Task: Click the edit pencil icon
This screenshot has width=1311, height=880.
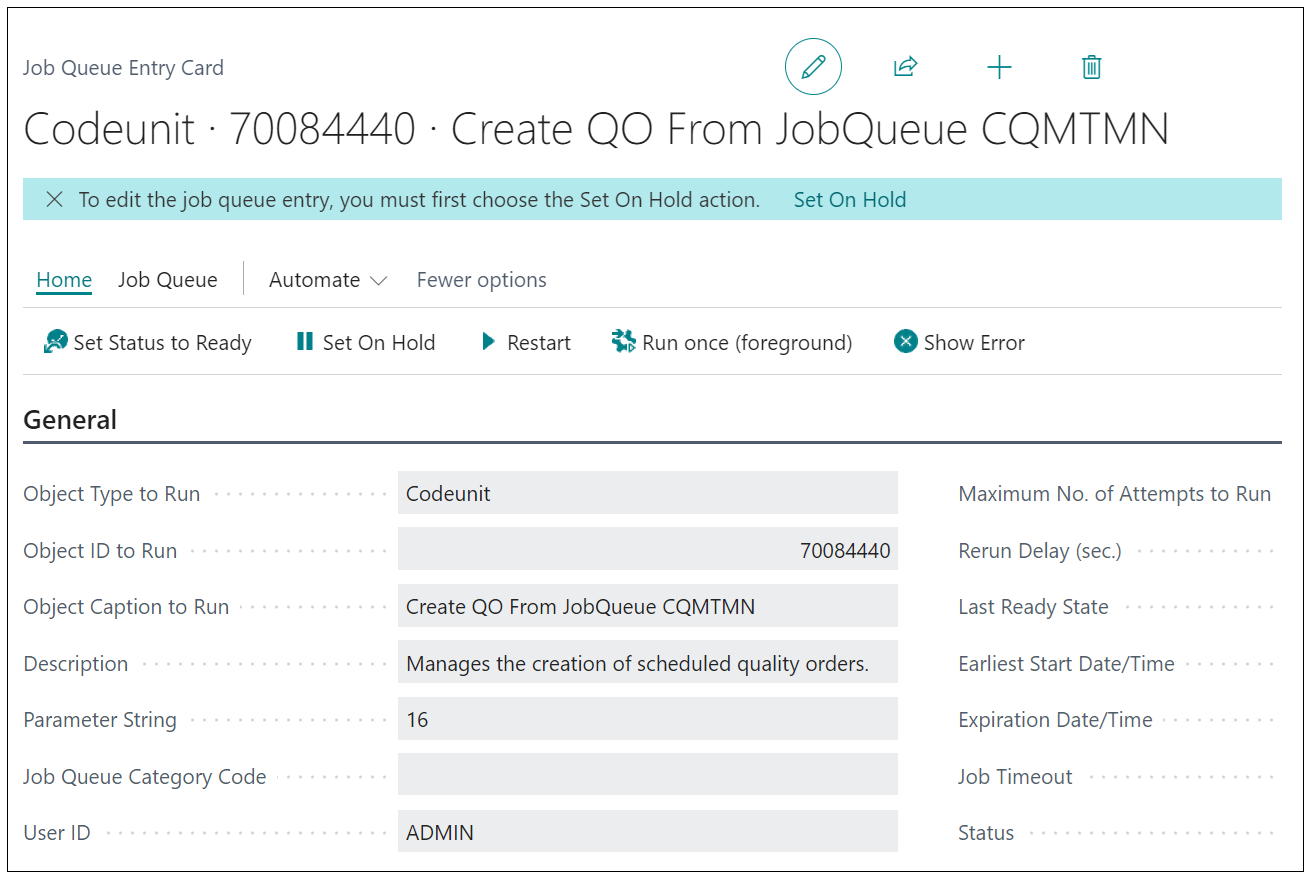Action: (x=813, y=66)
